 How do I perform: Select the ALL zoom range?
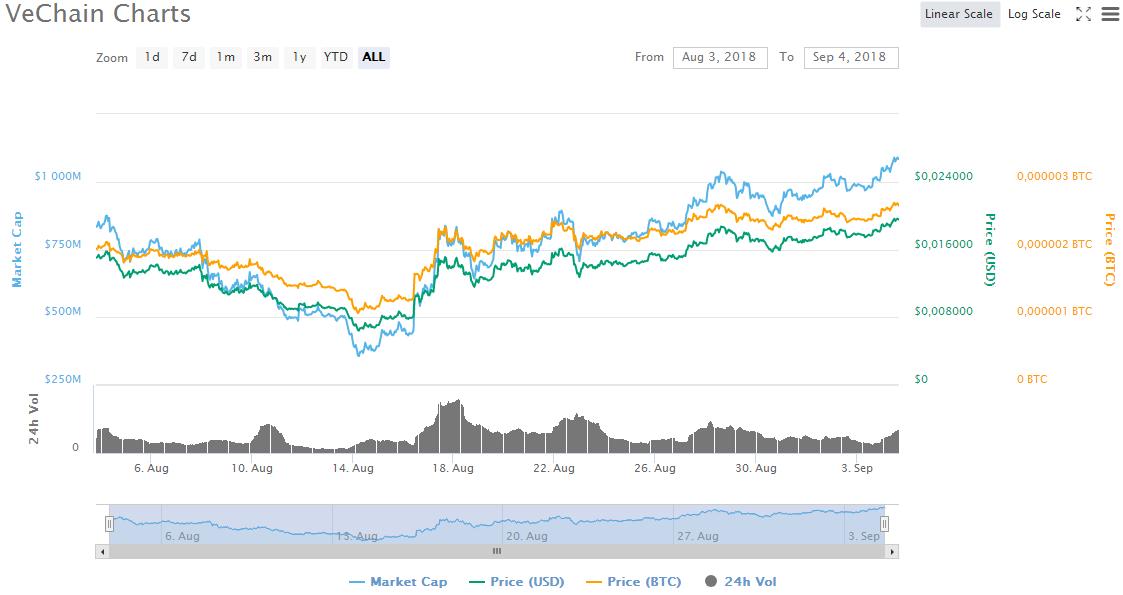click(x=374, y=57)
